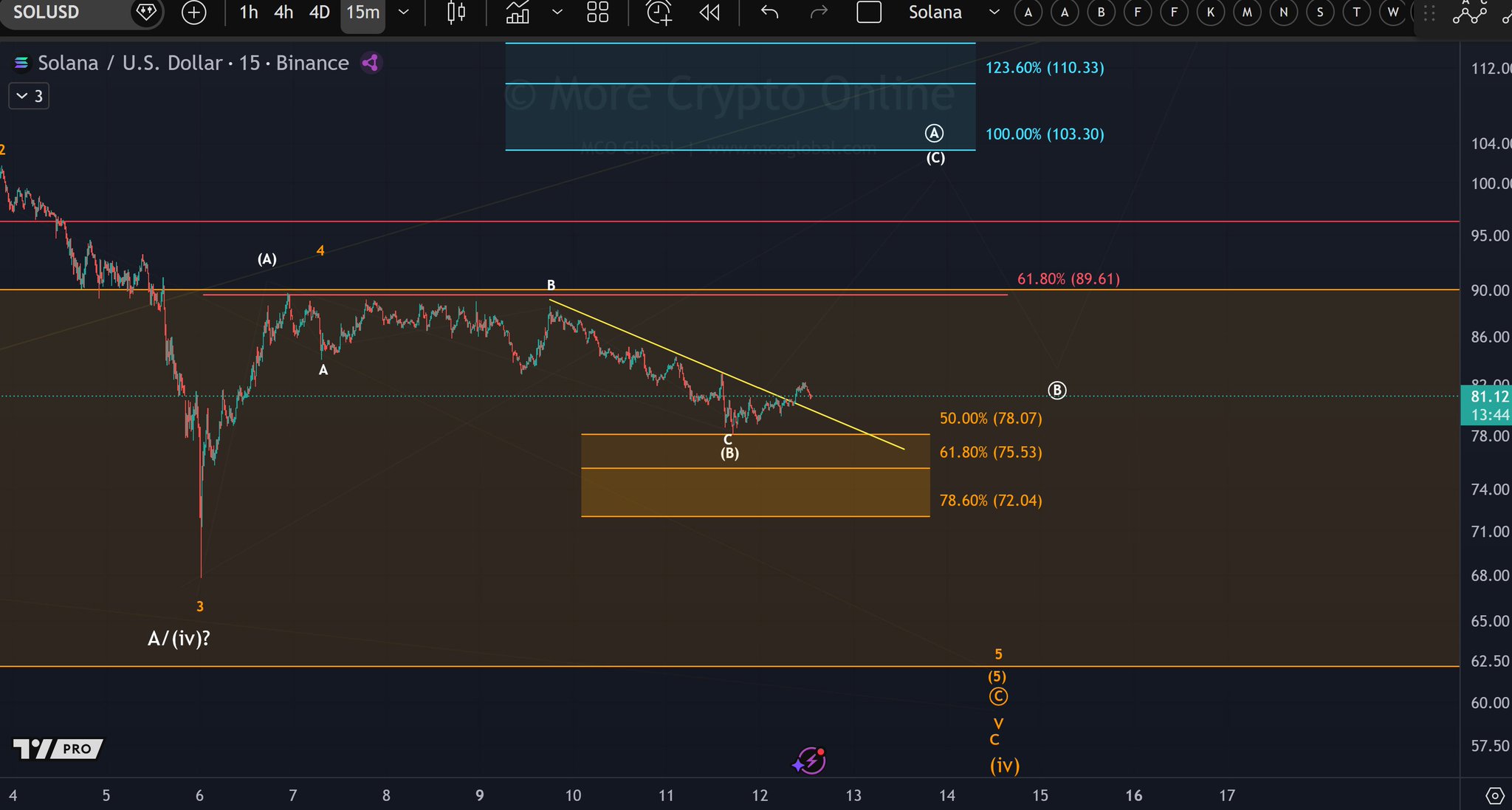Open the indicator templates grid icon

(x=597, y=13)
